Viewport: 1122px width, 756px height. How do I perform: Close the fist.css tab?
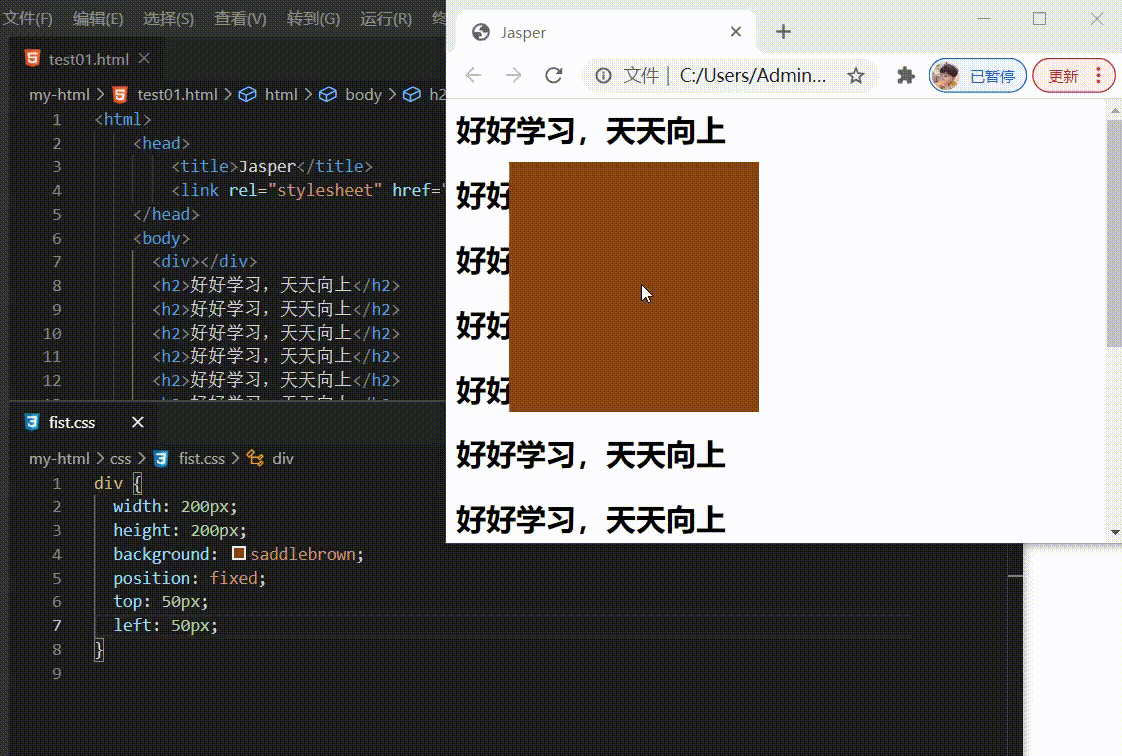click(138, 423)
